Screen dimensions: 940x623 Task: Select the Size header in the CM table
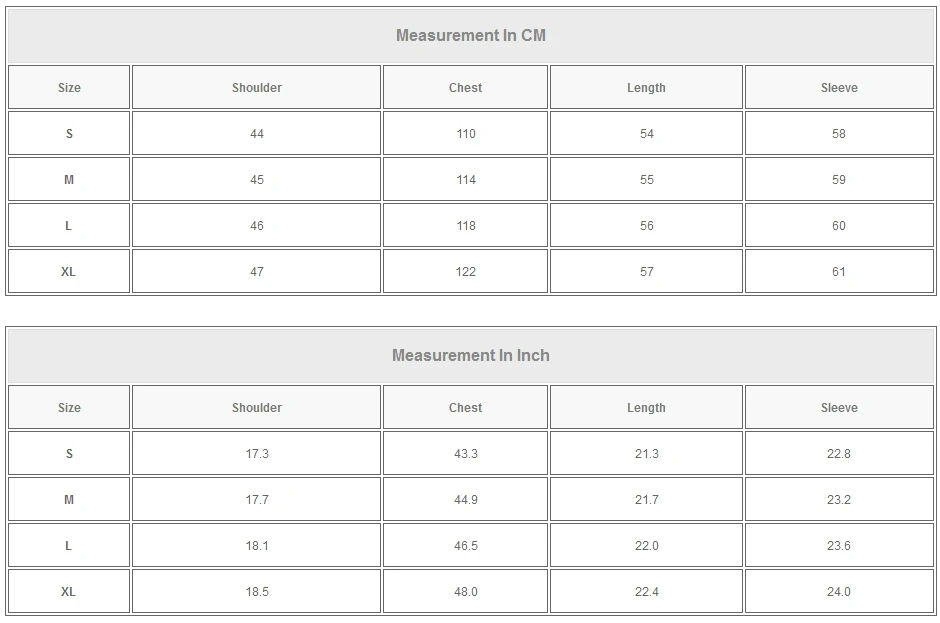coord(69,88)
